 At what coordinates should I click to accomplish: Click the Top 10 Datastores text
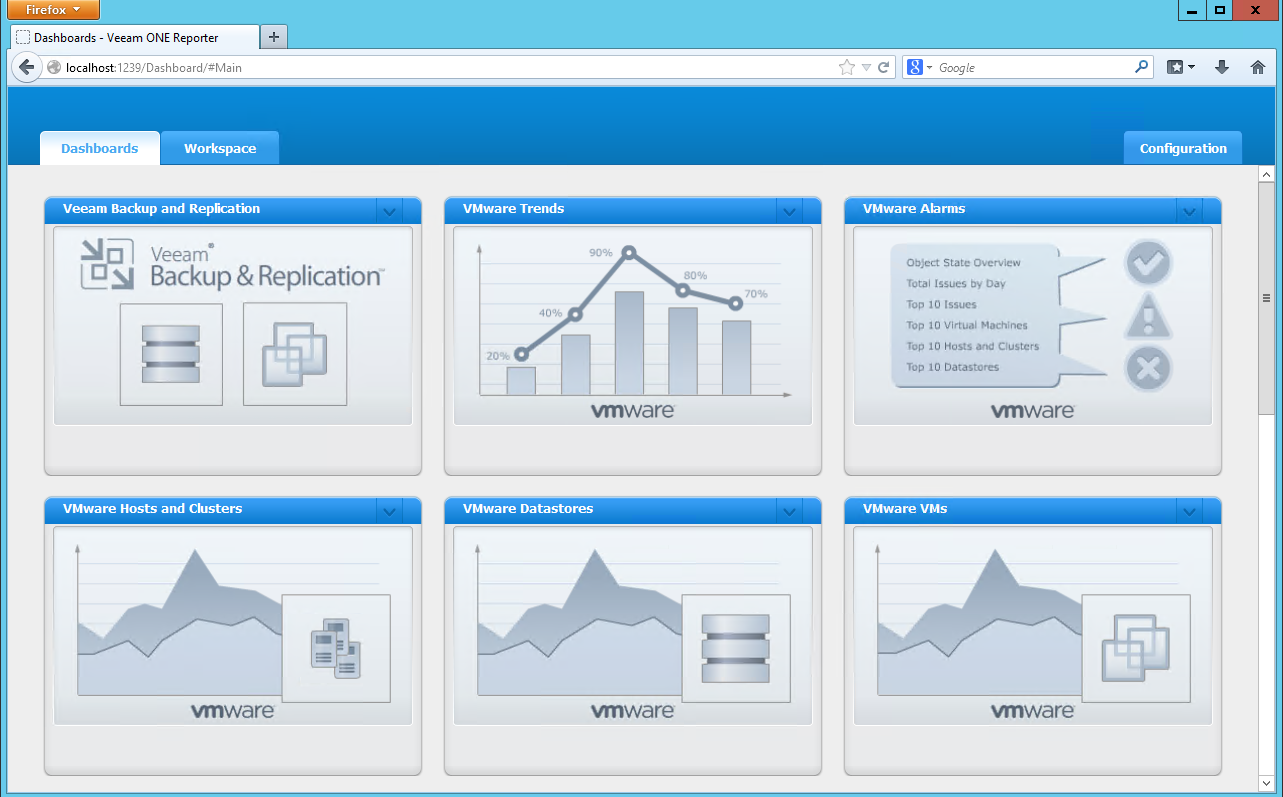click(952, 368)
